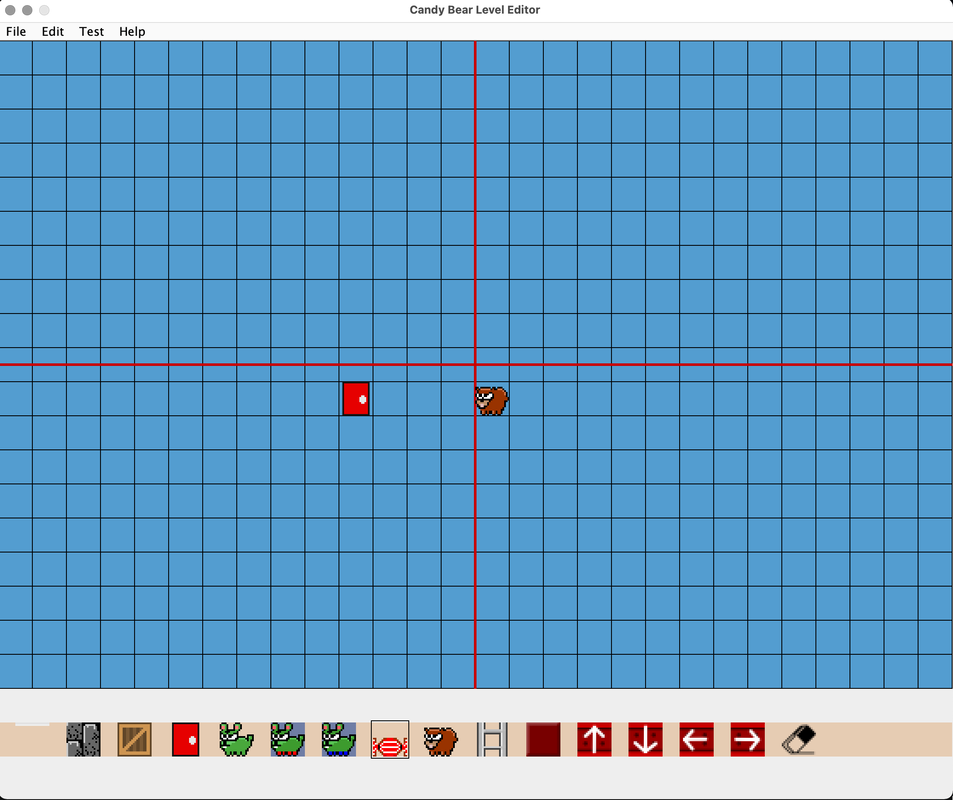Viewport: 953px width, 800px height.
Task: Select the green enemy with red feet
Action: click(x=288, y=740)
